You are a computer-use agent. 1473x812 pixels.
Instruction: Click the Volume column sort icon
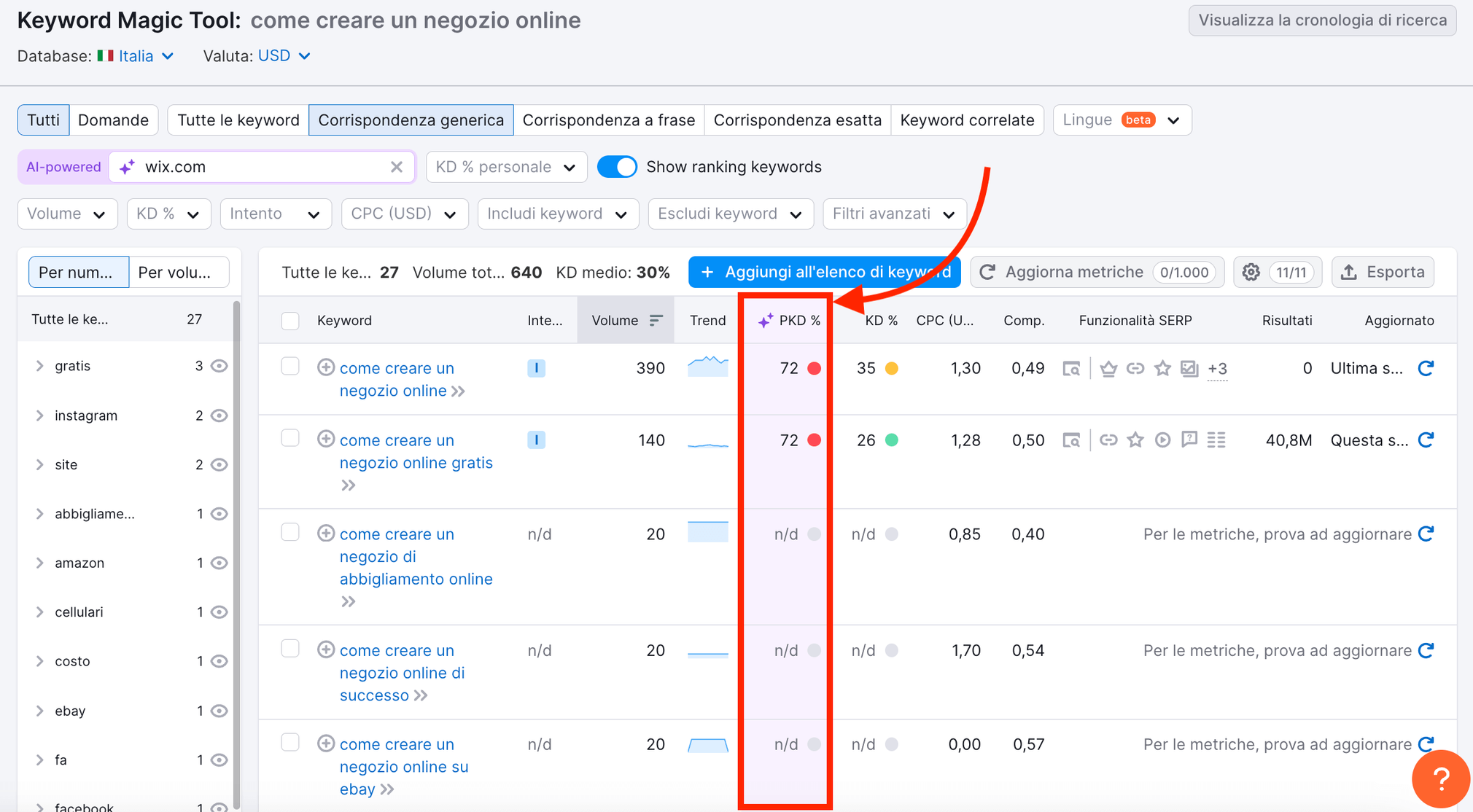[x=656, y=320]
